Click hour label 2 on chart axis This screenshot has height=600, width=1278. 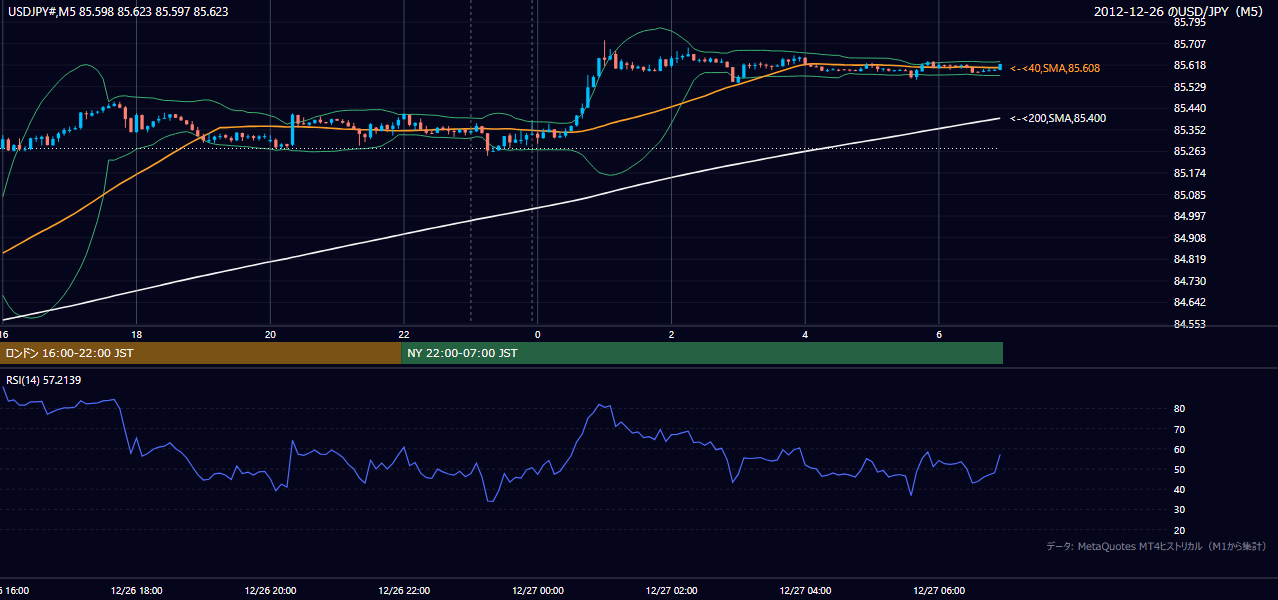(671, 334)
